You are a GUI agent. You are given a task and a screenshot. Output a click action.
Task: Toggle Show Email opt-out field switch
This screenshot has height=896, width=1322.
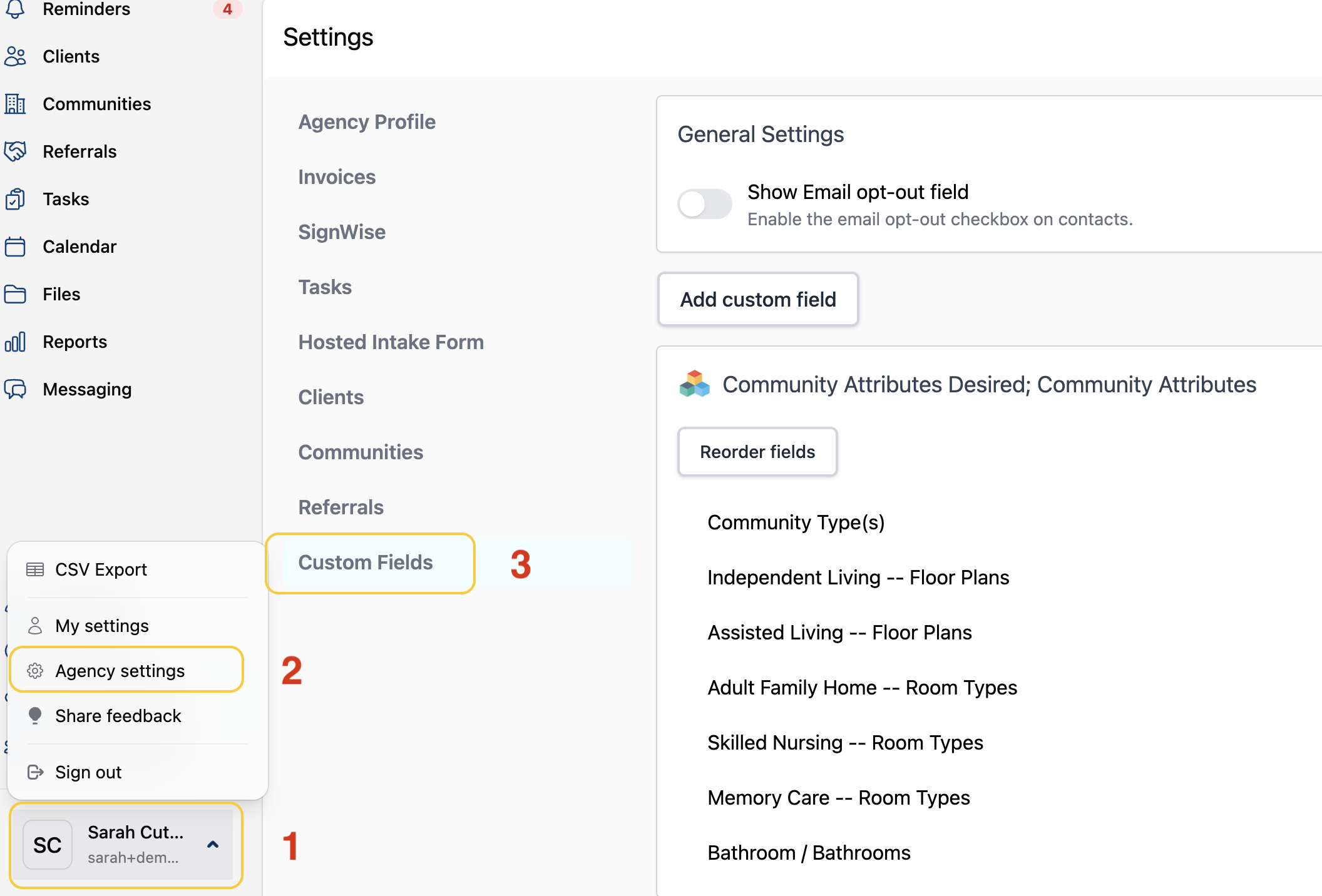[705, 204]
